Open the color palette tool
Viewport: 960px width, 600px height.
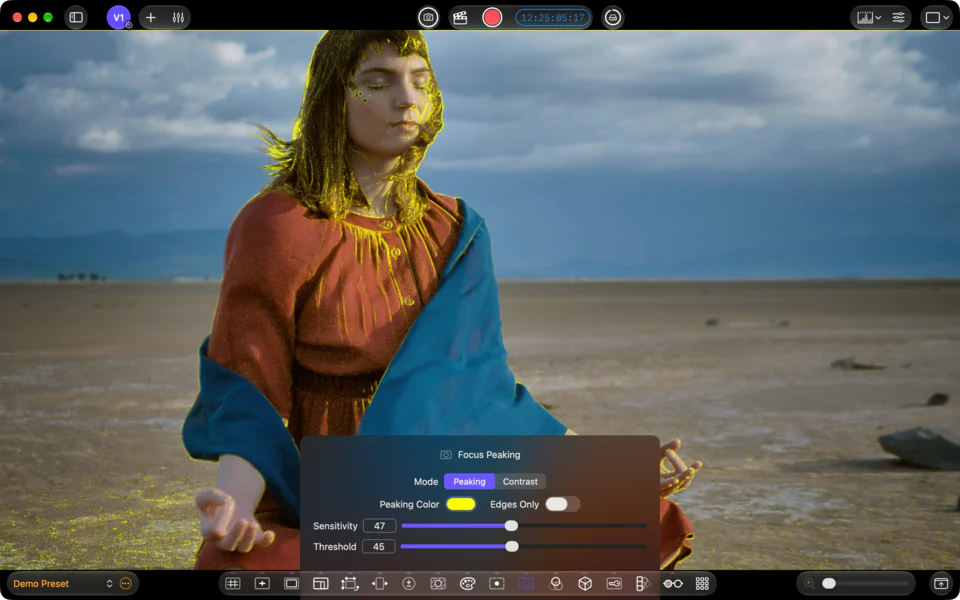[467, 583]
